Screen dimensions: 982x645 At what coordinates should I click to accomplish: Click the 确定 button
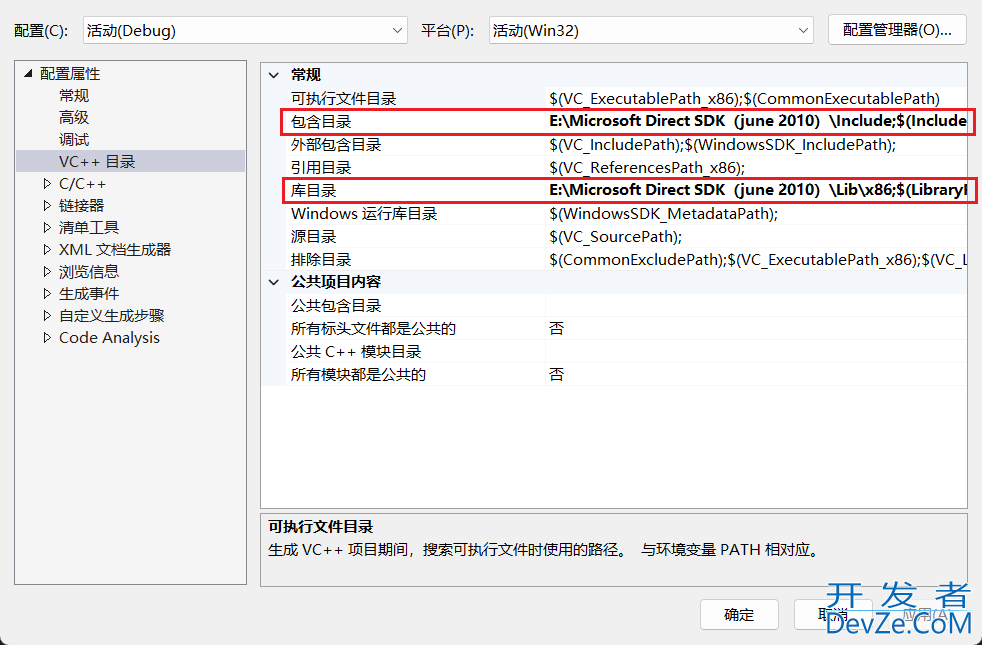point(739,614)
